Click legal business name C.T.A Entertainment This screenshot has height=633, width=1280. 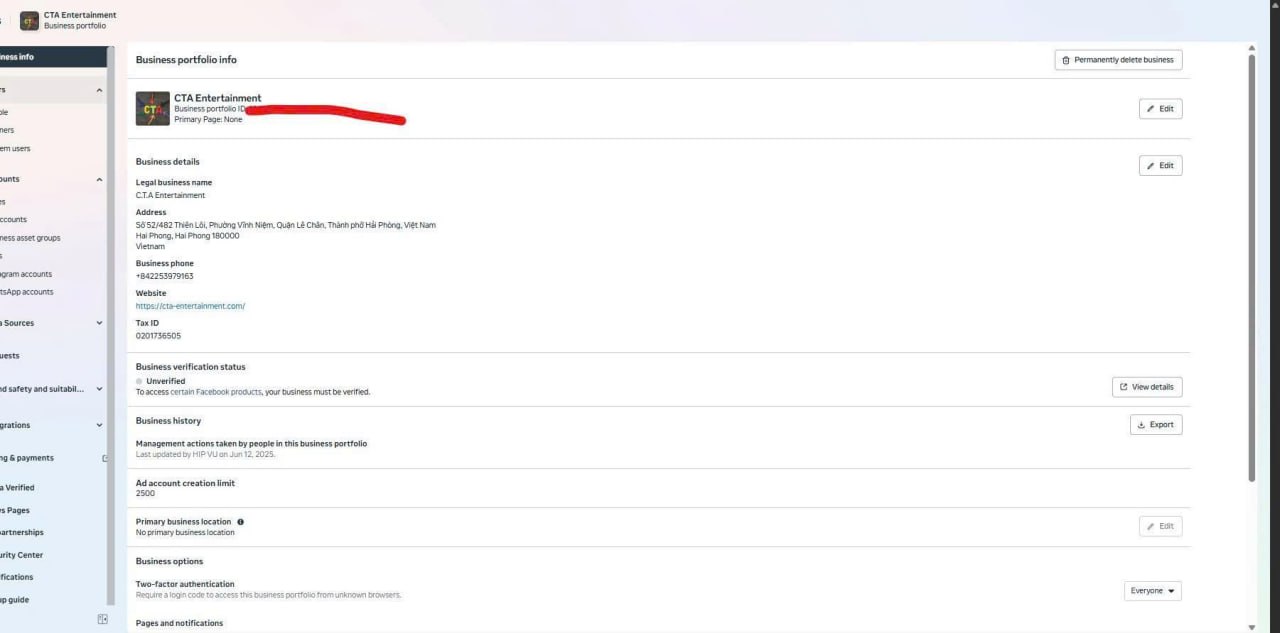click(x=170, y=195)
